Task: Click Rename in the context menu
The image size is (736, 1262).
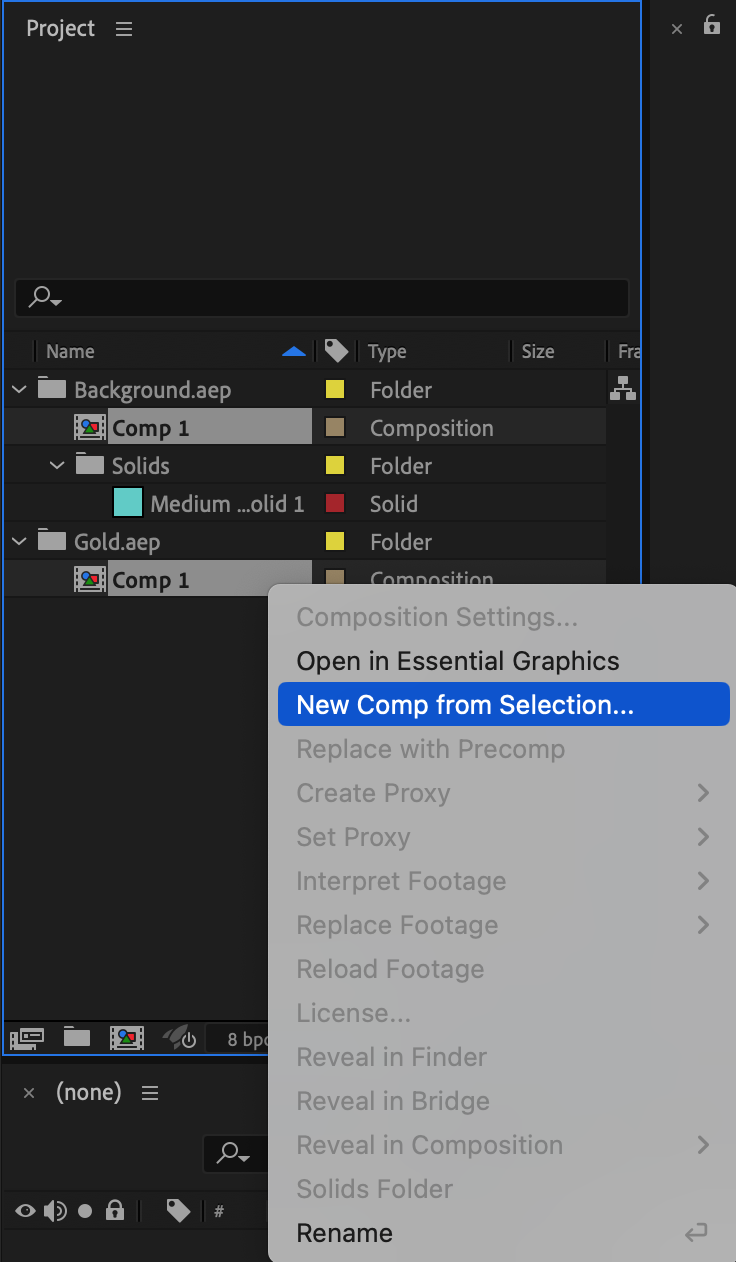Action: 345,1233
